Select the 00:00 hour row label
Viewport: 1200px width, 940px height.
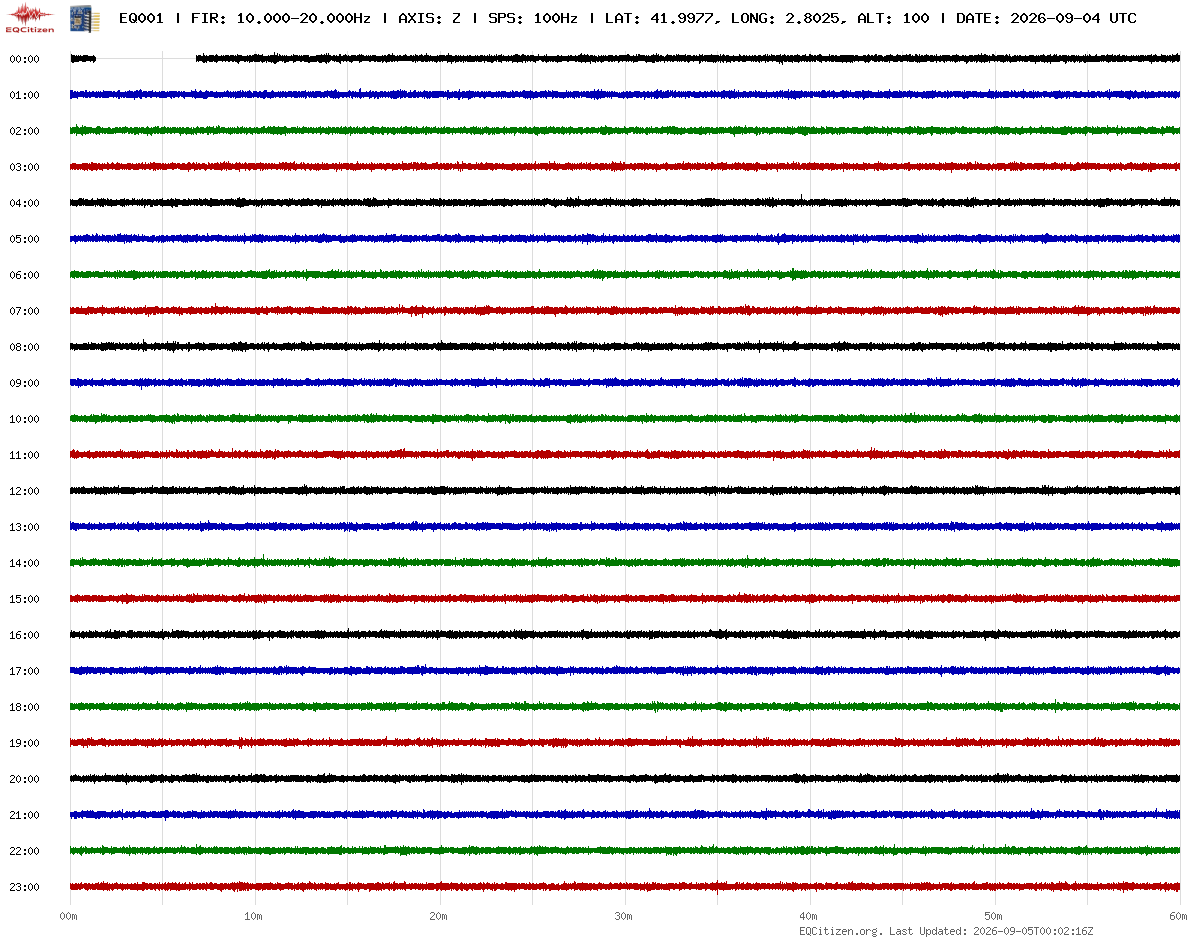click(x=24, y=59)
